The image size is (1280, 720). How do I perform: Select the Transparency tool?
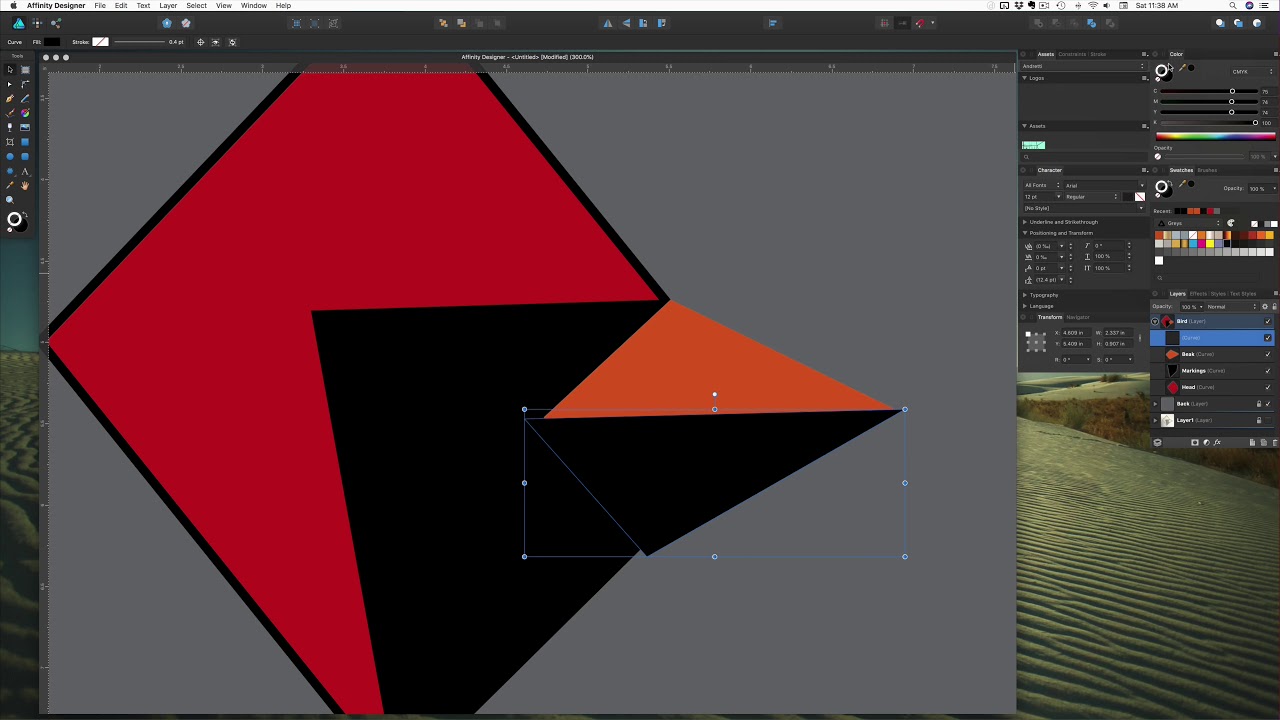pyautogui.click(x=10, y=127)
